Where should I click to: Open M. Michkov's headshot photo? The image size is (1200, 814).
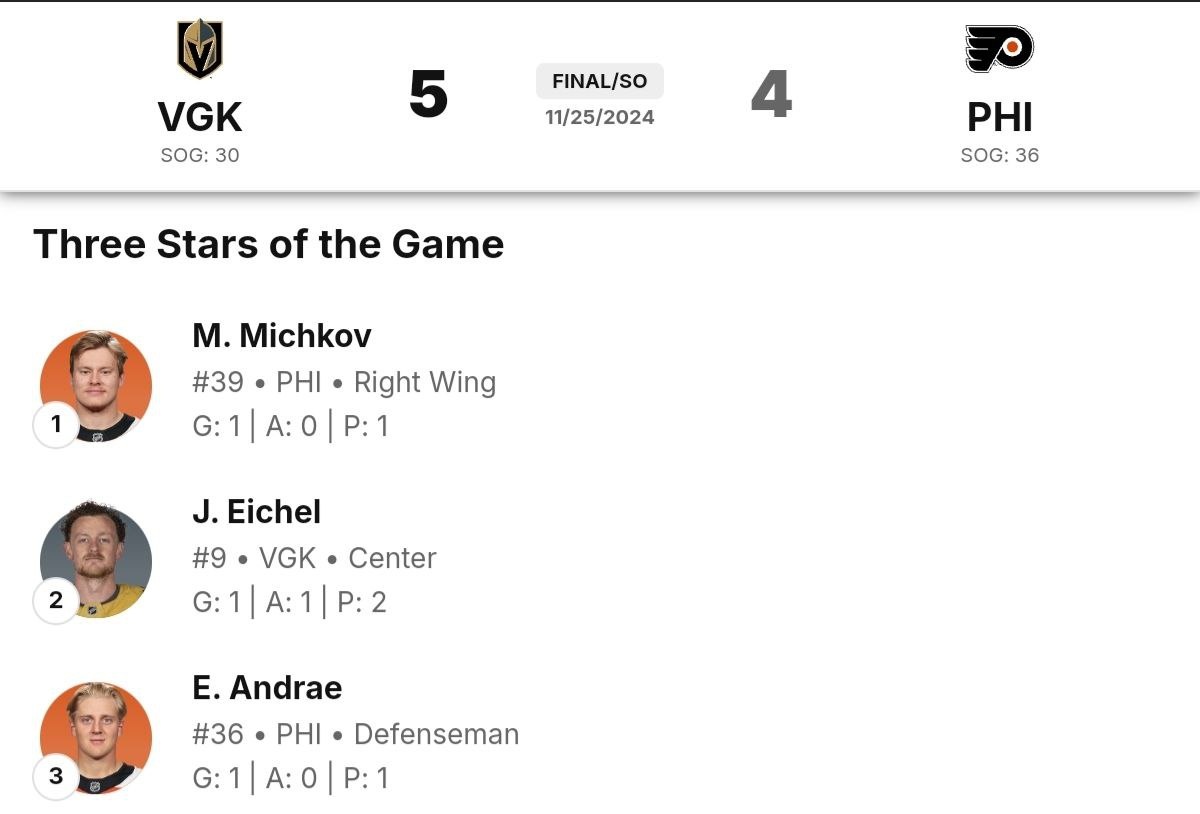[97, 383]
